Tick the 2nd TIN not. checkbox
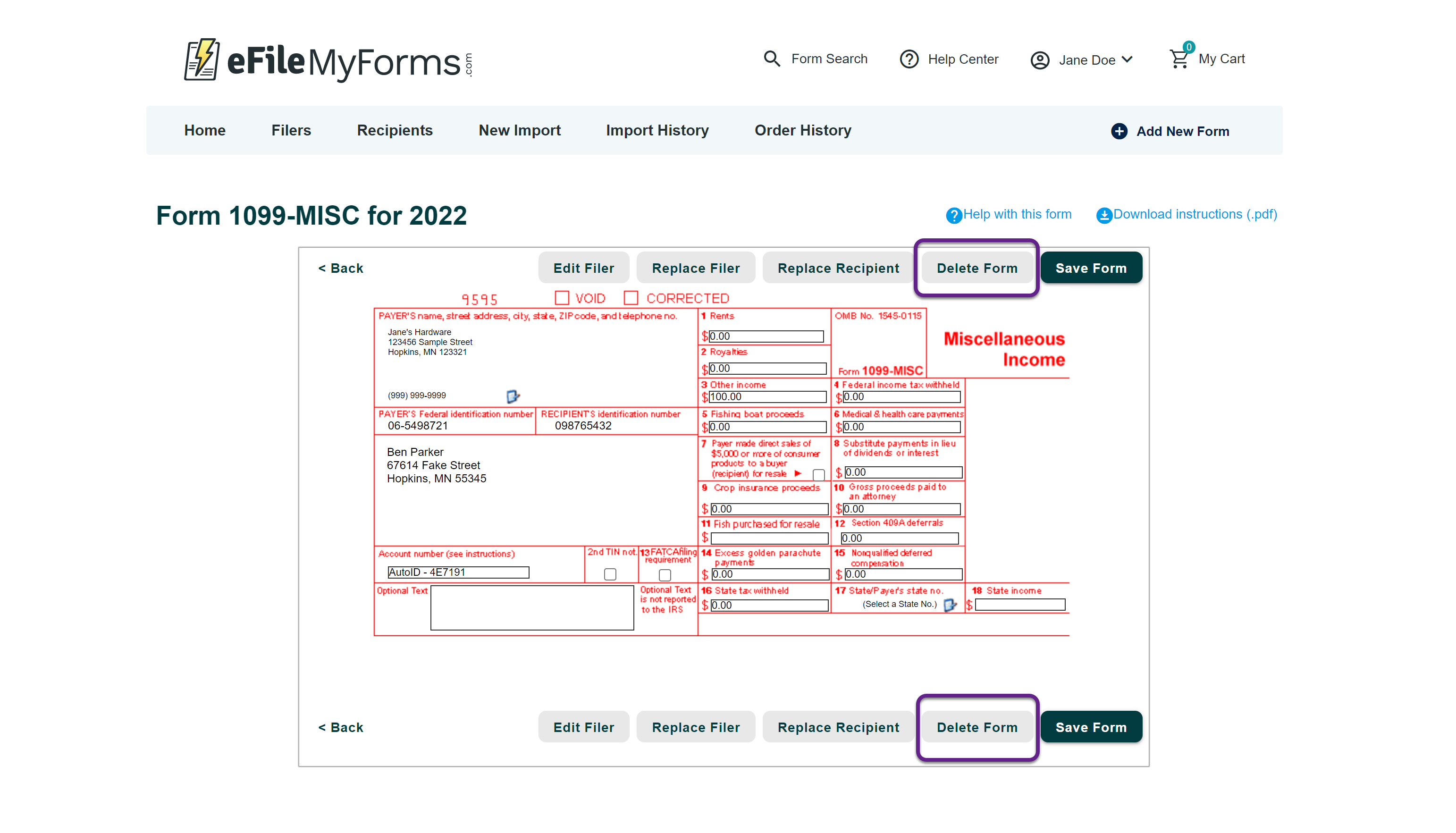The height and width of the screenshot is (833, 1456). 610,574
